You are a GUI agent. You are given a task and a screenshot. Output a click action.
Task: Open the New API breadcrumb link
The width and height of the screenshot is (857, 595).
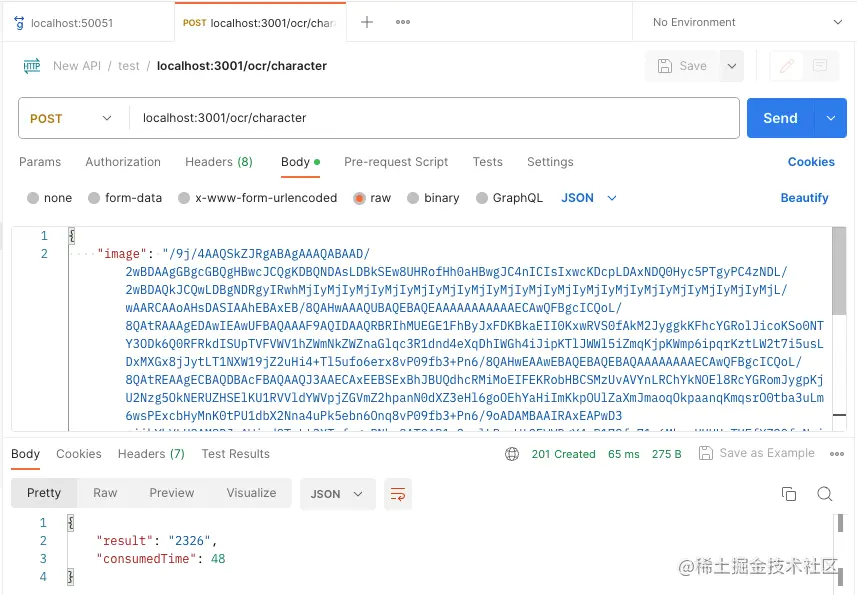tap(77, 66)
